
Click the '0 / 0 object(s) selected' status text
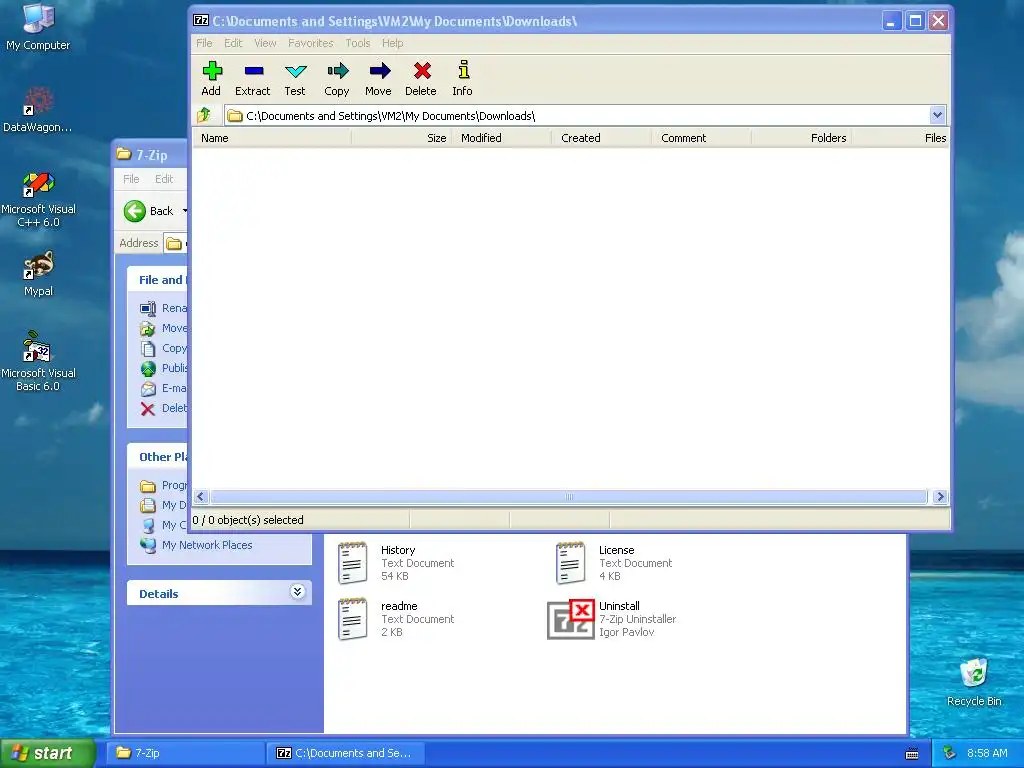[x=248, y=520]
